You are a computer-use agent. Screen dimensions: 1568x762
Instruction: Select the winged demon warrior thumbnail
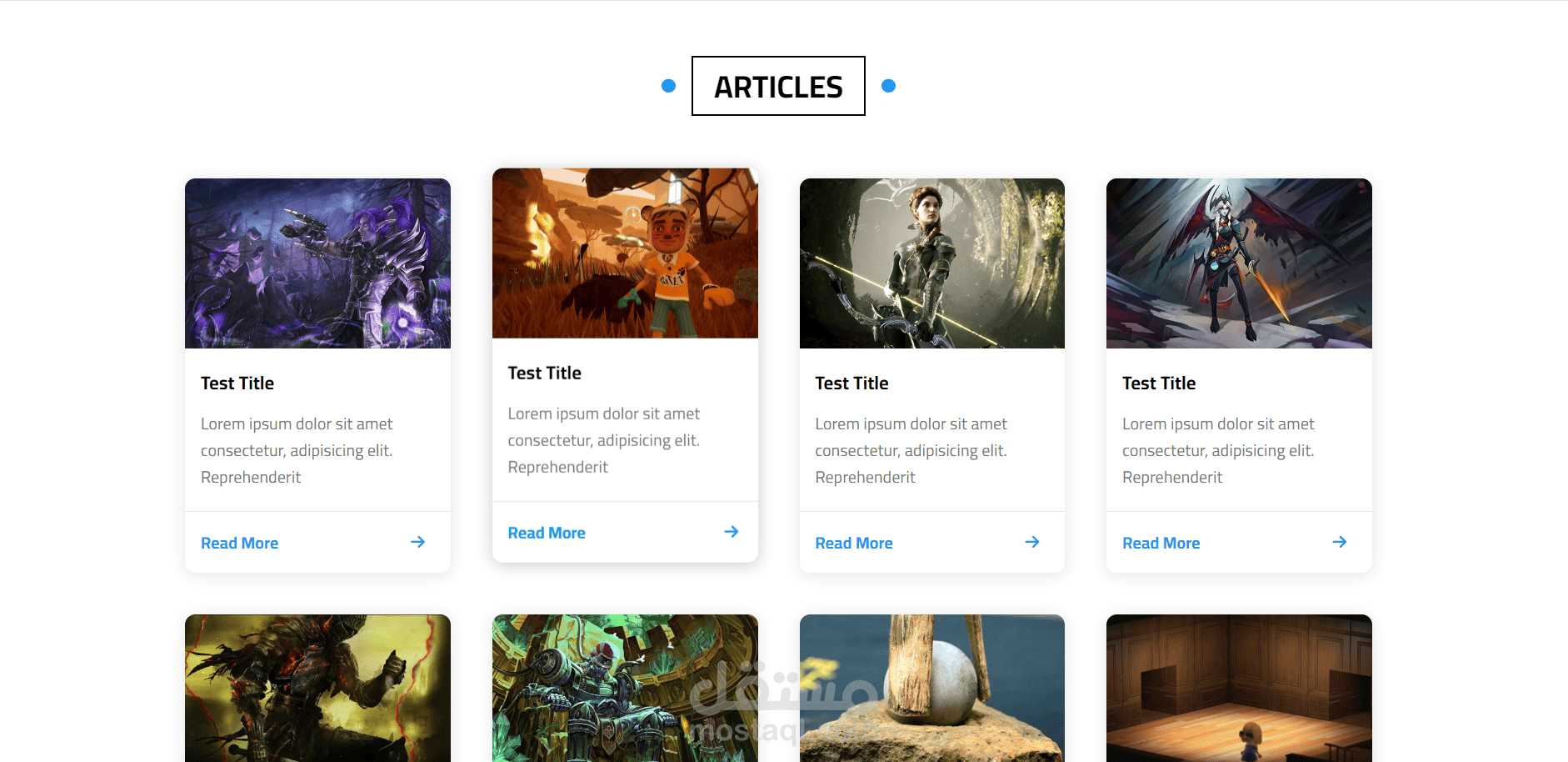point(1239,263)
